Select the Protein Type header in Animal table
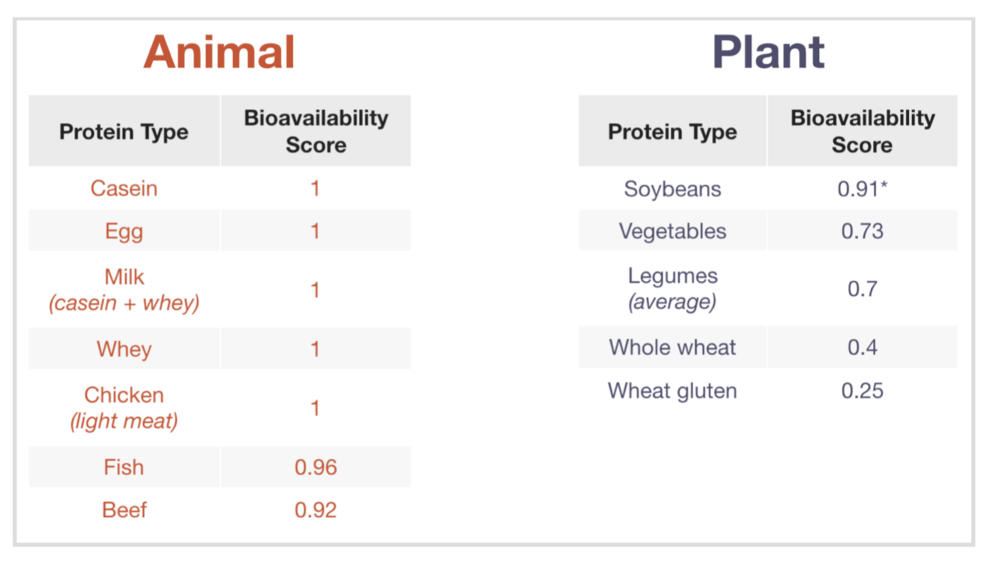Image resolution: width=1000 pixels, height=566 pixels. (x=124, y=132)
